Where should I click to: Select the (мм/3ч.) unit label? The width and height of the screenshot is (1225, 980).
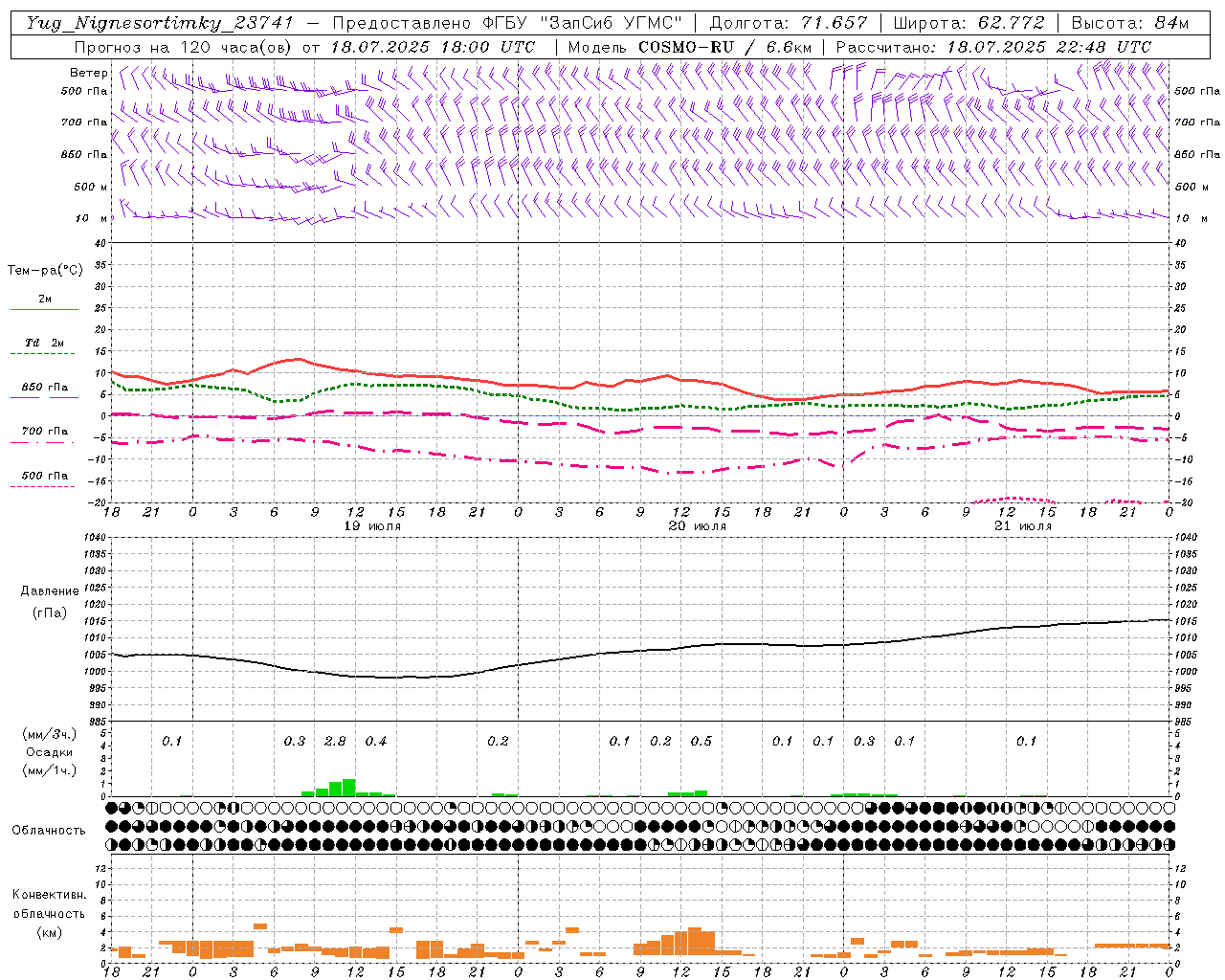[x=49, y=734]
